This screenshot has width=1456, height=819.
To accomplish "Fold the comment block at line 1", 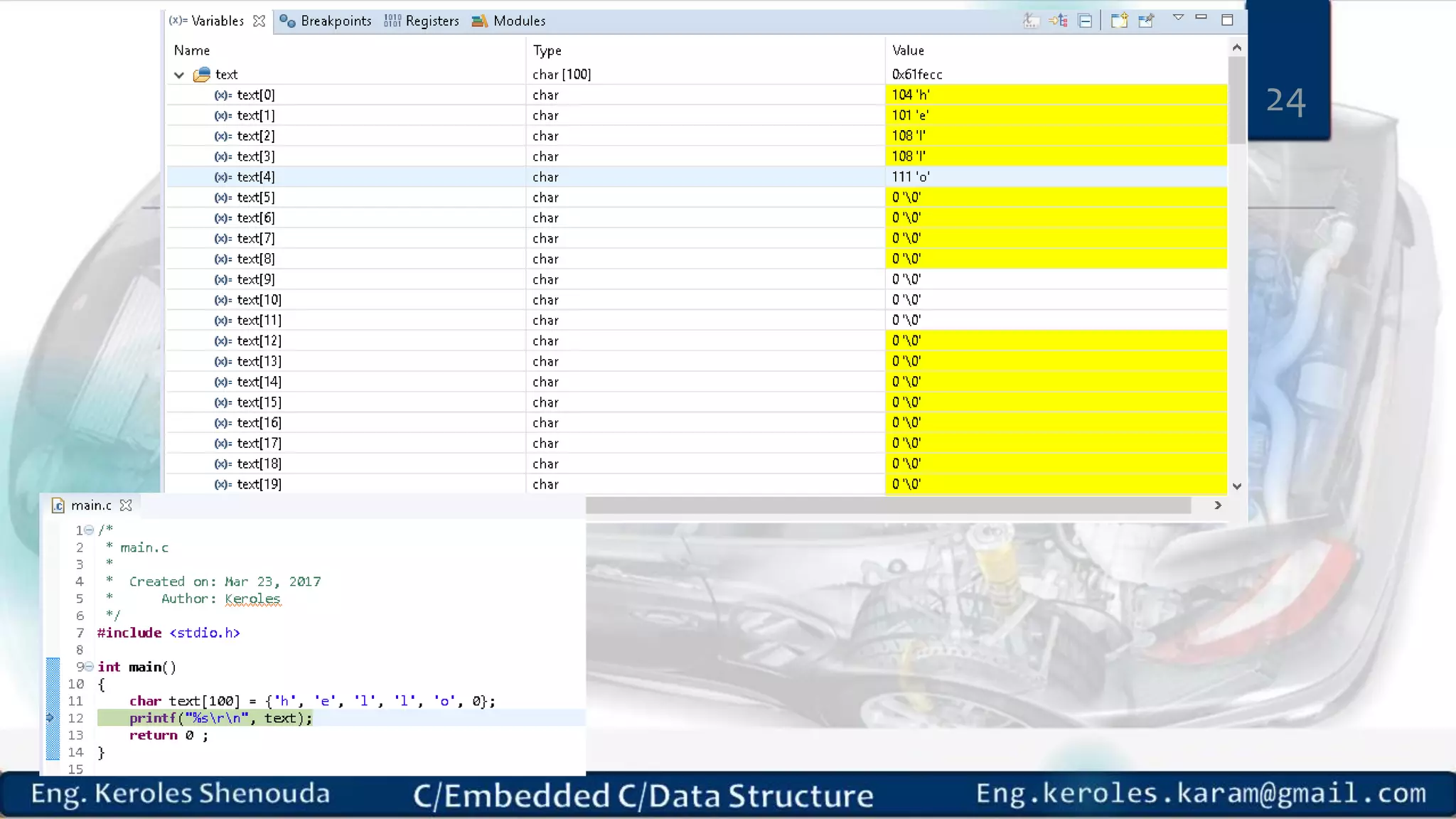I will click(x=89, y=530).
